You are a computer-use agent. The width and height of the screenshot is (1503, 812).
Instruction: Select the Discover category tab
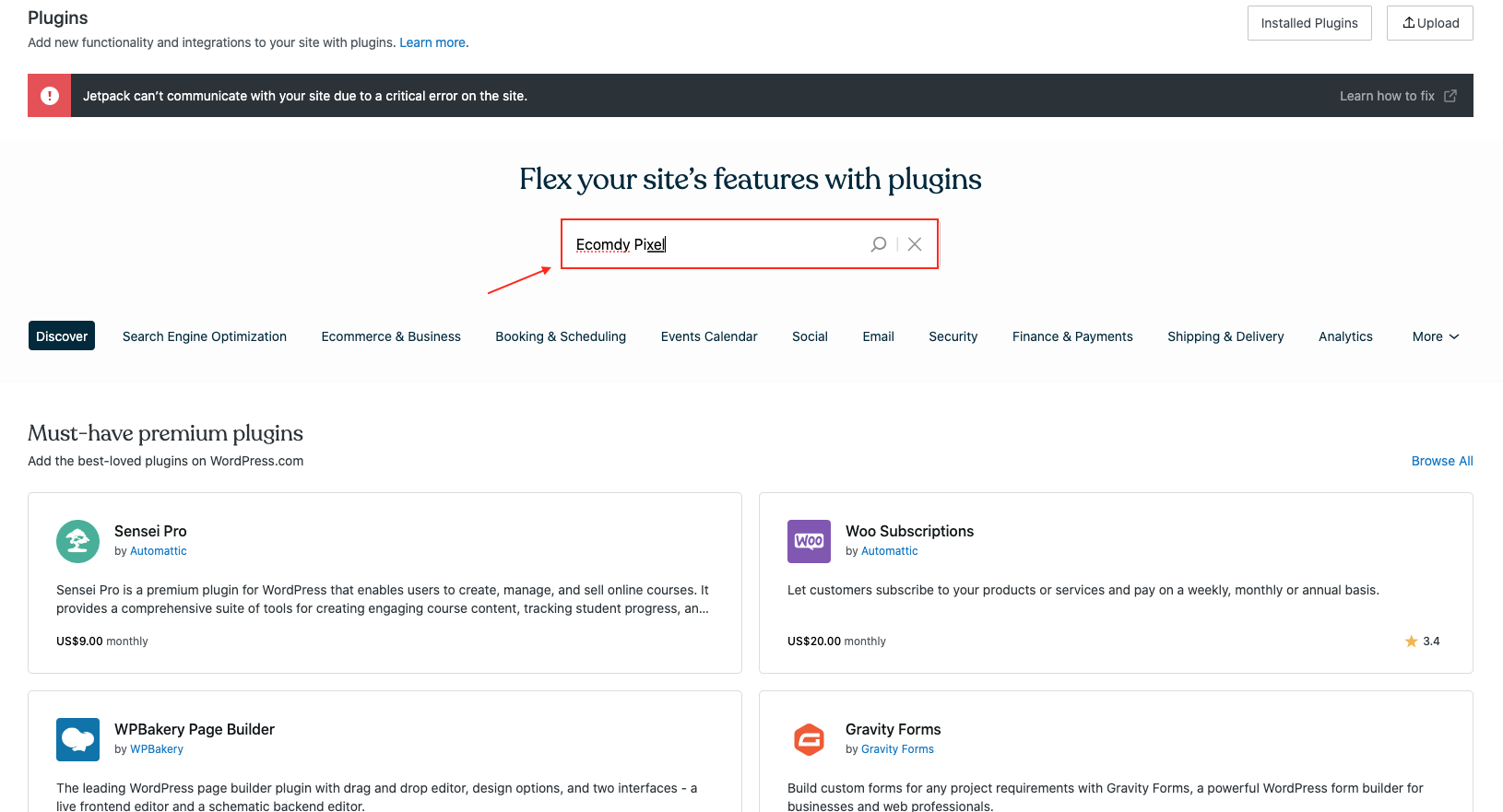62,336
